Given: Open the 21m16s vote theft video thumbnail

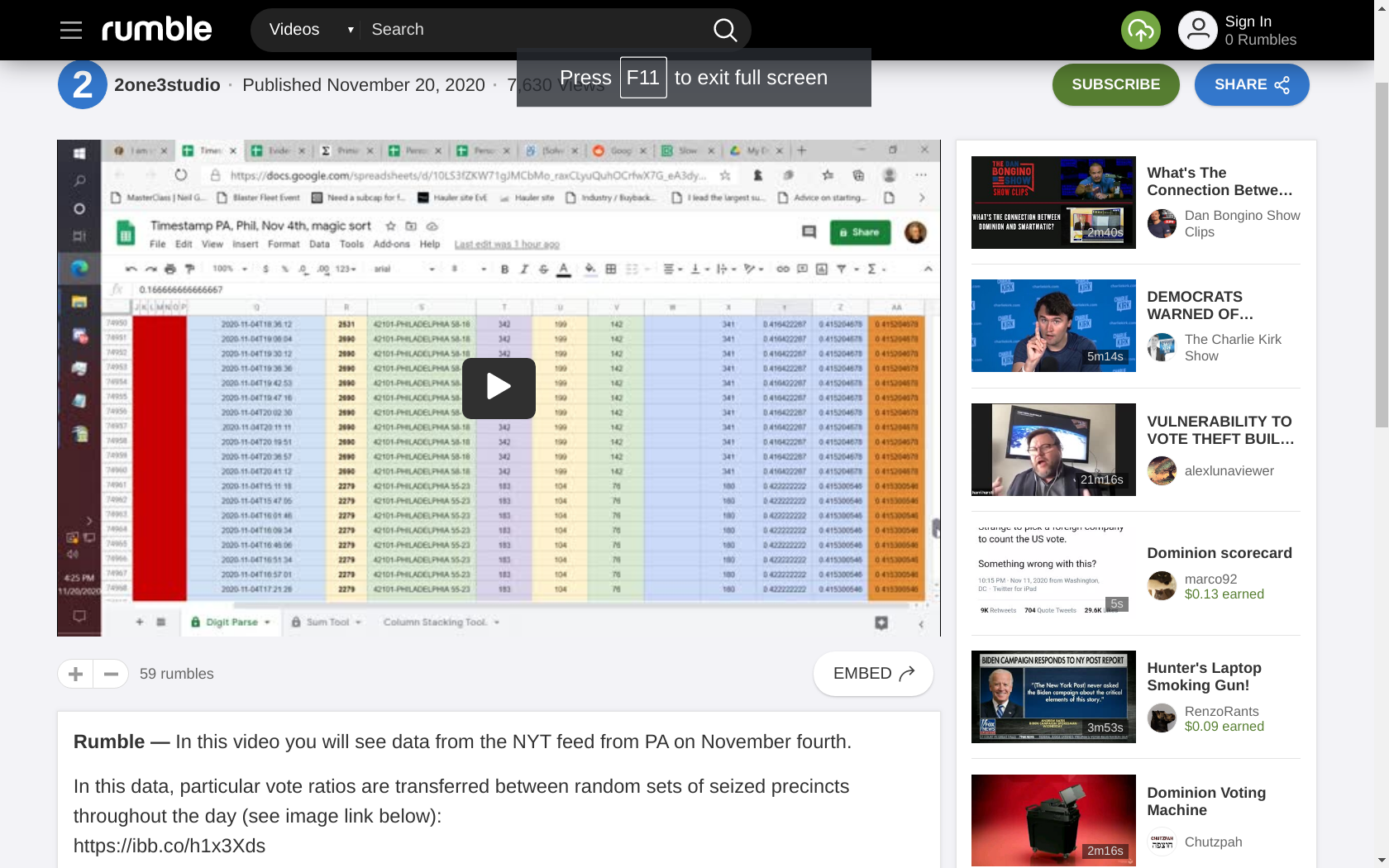Looking at the screenshot, I should pyautogui.click(x=1053, y=450).
